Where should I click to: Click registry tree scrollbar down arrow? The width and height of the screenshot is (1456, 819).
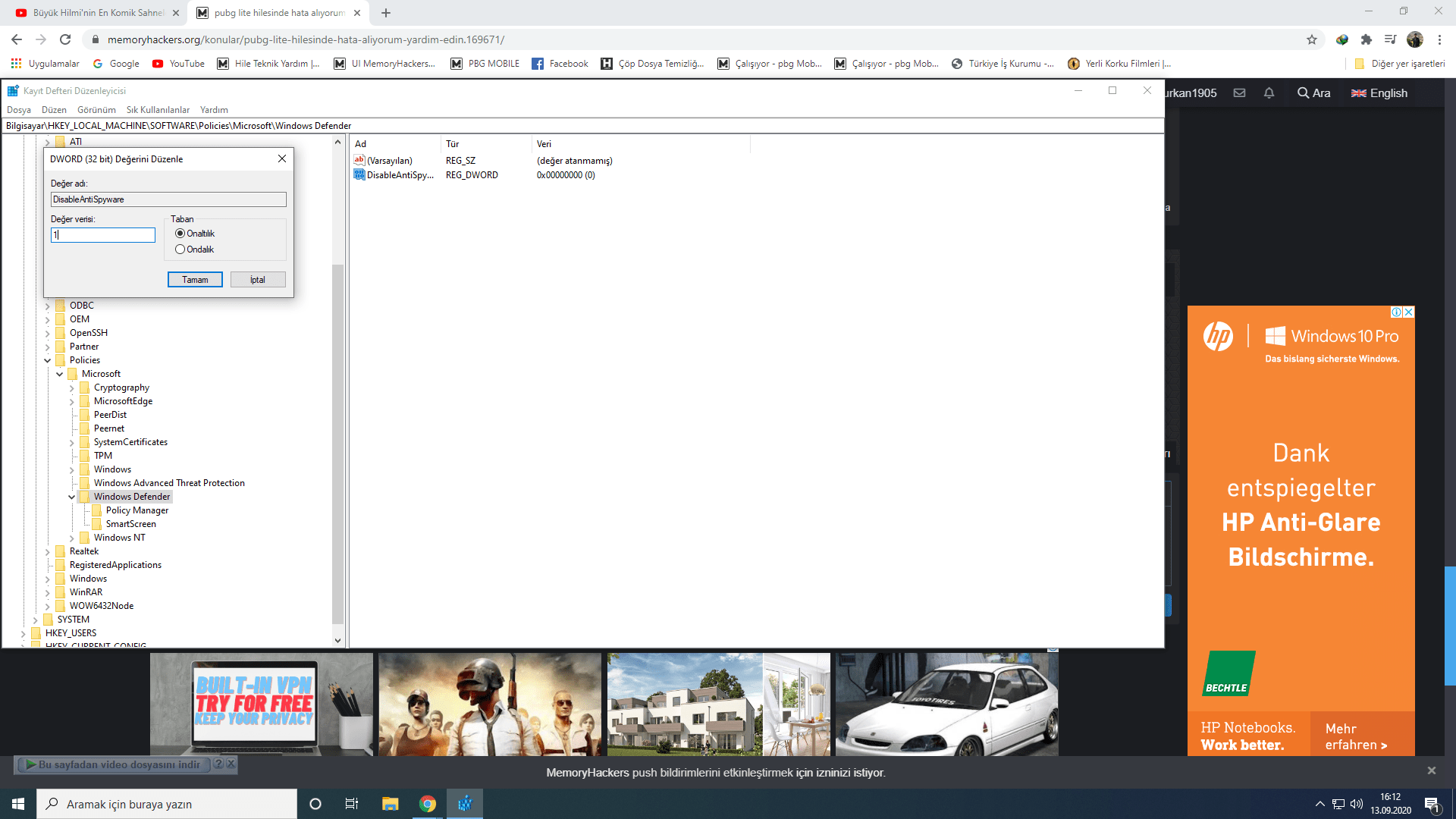tap(337, 641)
